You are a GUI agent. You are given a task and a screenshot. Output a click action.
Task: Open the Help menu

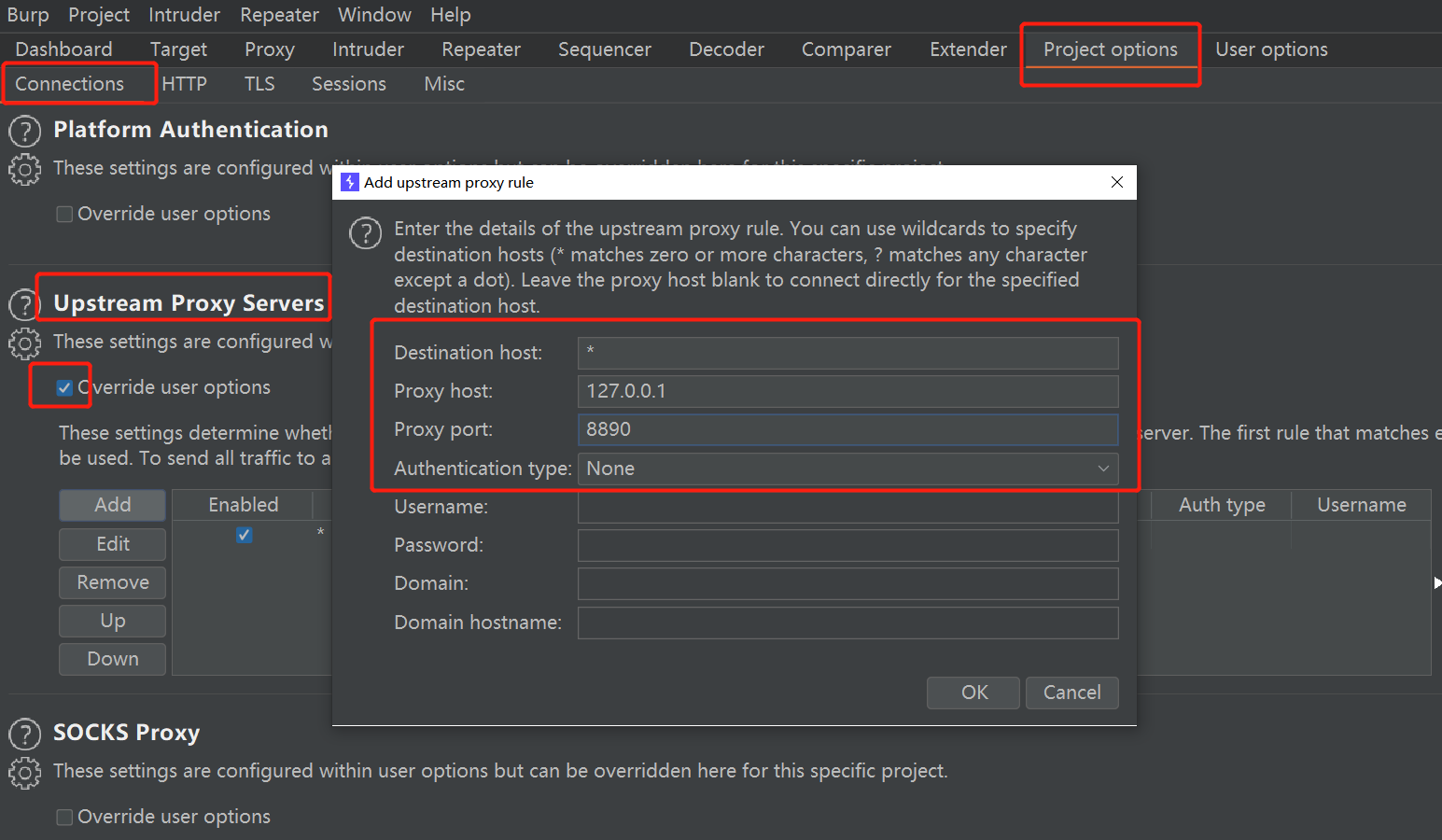pos(451,15)
